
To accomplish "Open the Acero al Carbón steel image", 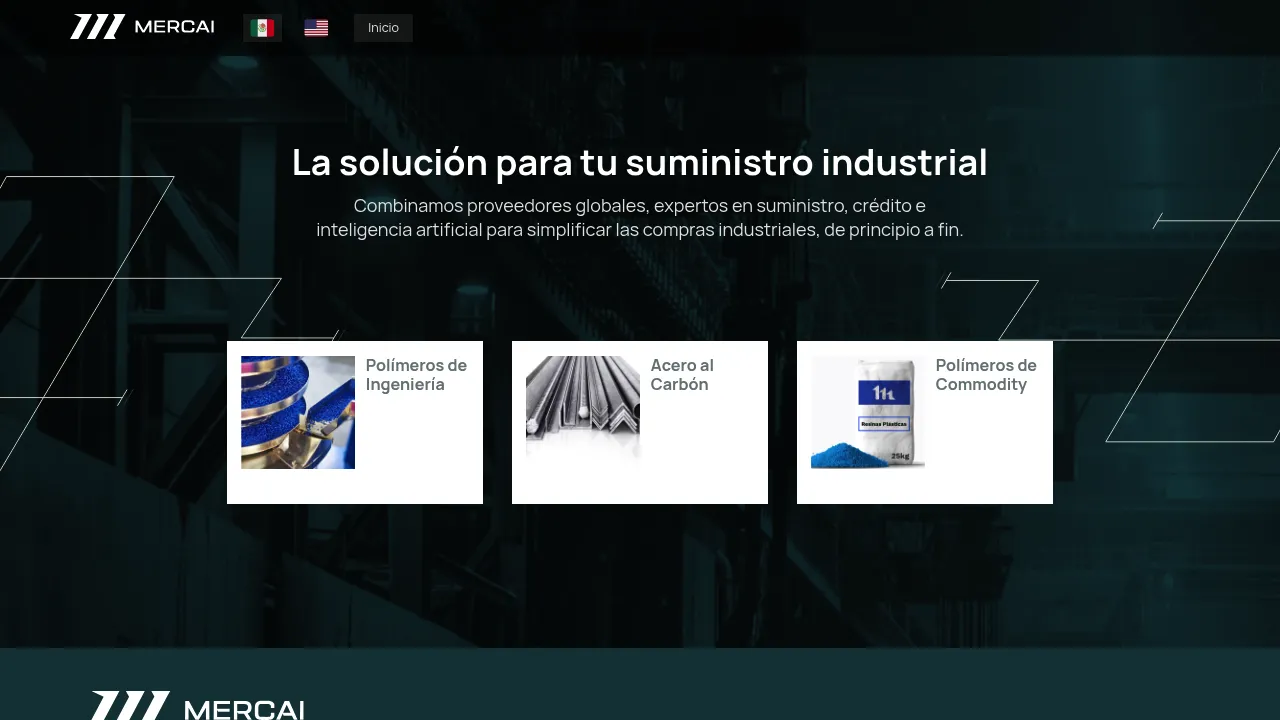I will pyautogui.click(x=583, y=412).
